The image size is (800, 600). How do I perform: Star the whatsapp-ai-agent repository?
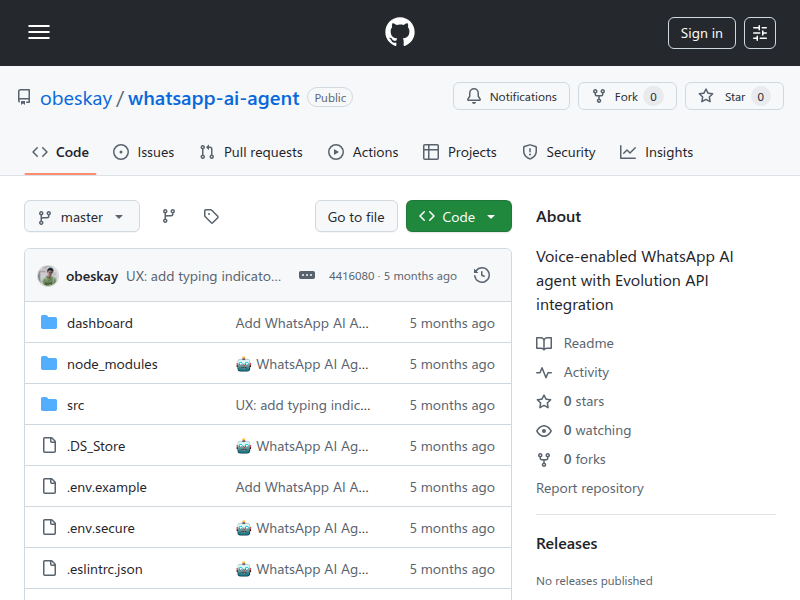(734, 96)
